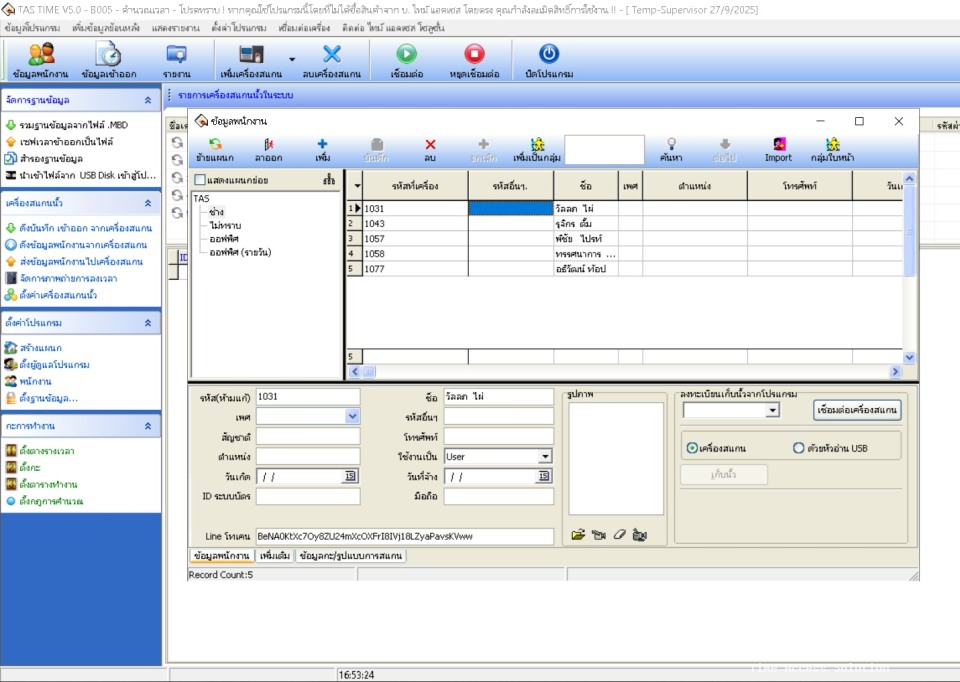Click the เชื่อมต่อเครื่องสแกน button
The width and height of the screenshot is (960, 682).
(857, 410)
